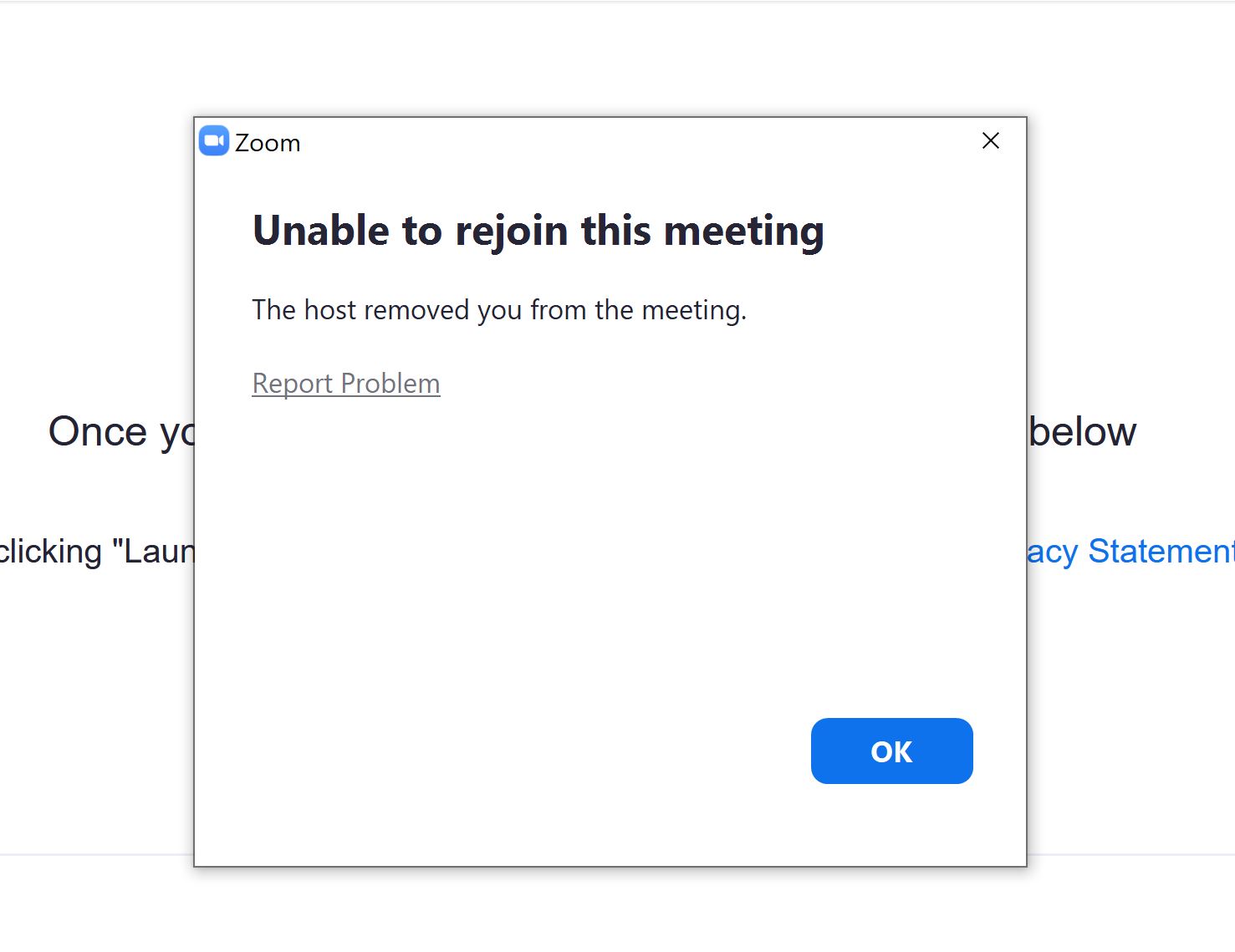Image resolution: width=1235 pixels, height=952 pixels.
Task: Click the word "host" in the message
Action: pyautogui.click(x=330, y=310)
